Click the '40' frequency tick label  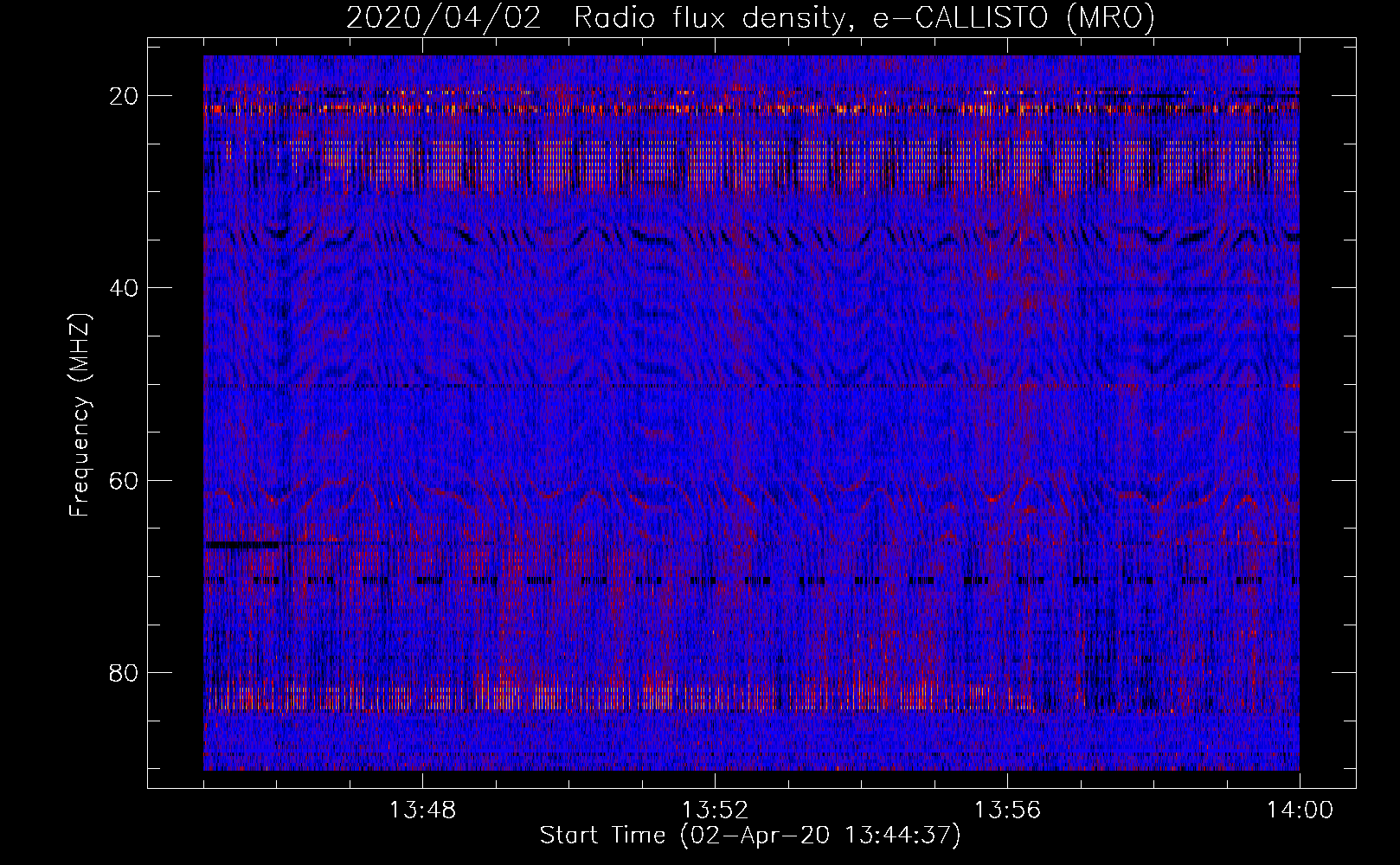(125, 287)
